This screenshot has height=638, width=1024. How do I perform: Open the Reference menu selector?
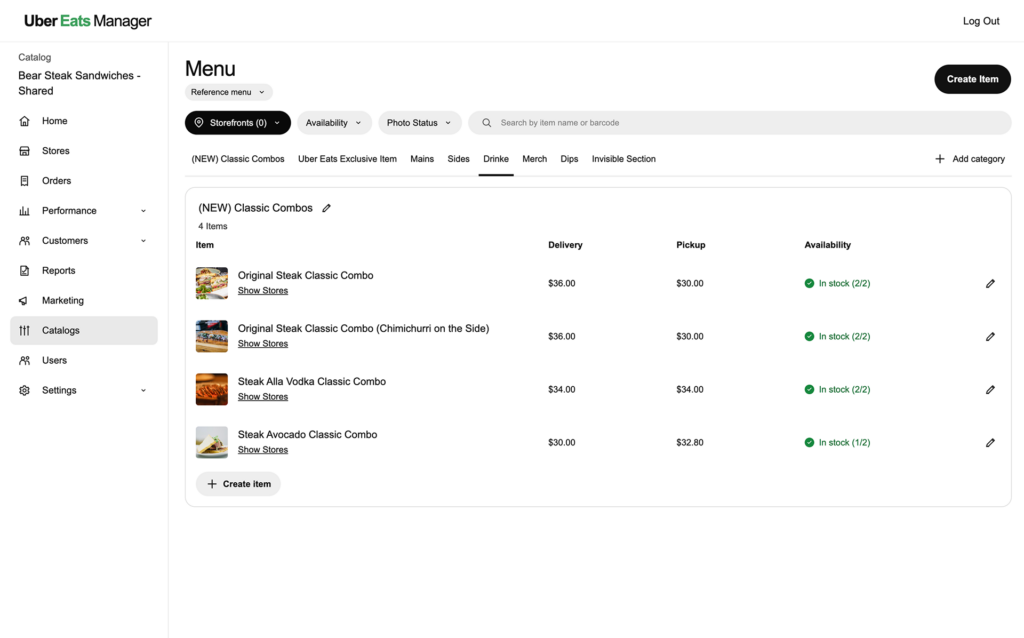pos(229,92)
